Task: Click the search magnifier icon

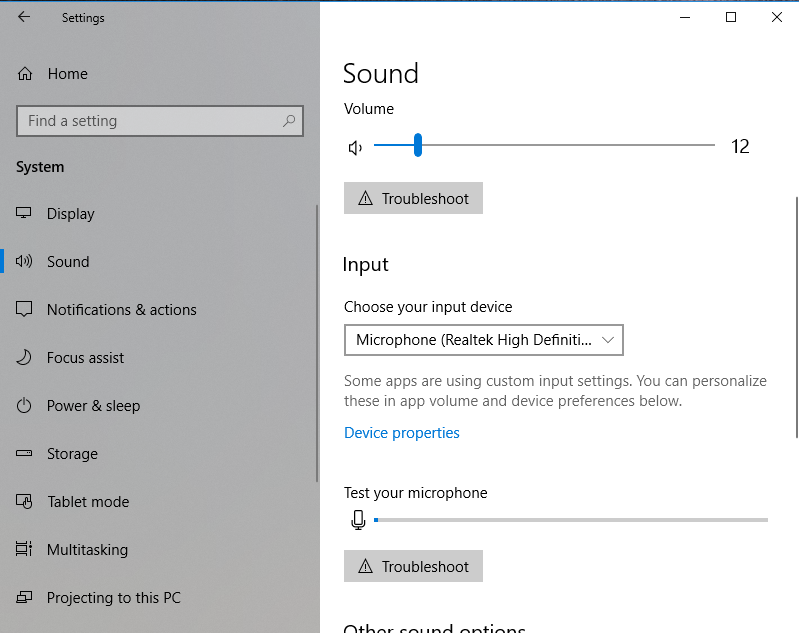Action: tap(289, 121)
